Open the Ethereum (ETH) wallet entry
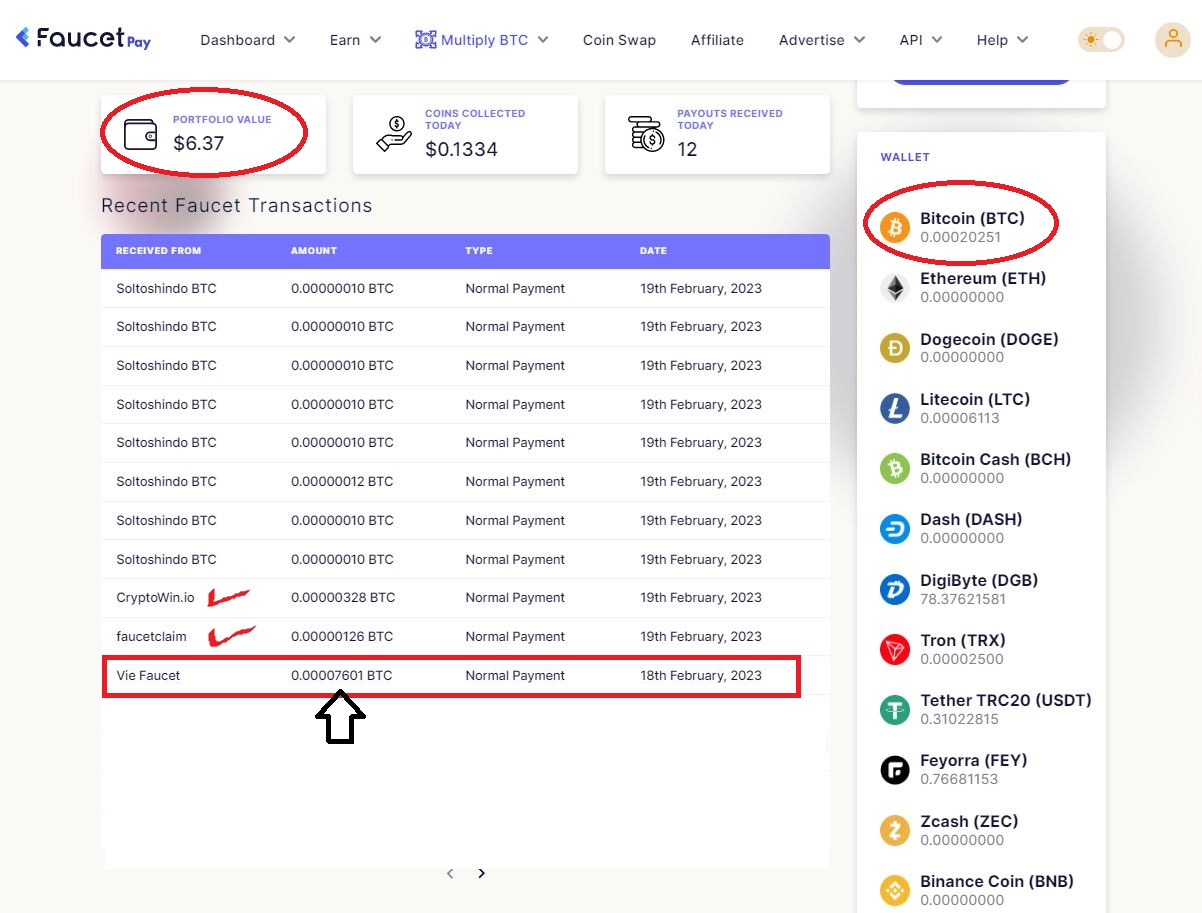Image resolution: width=1202 pixels, height=913 pixels. (x=981, y=288)
